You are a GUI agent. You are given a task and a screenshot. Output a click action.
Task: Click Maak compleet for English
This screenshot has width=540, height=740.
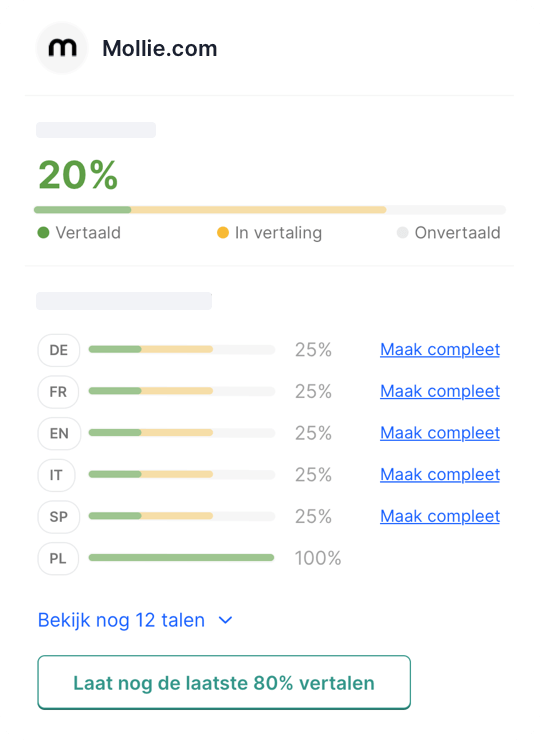point(440,433)
